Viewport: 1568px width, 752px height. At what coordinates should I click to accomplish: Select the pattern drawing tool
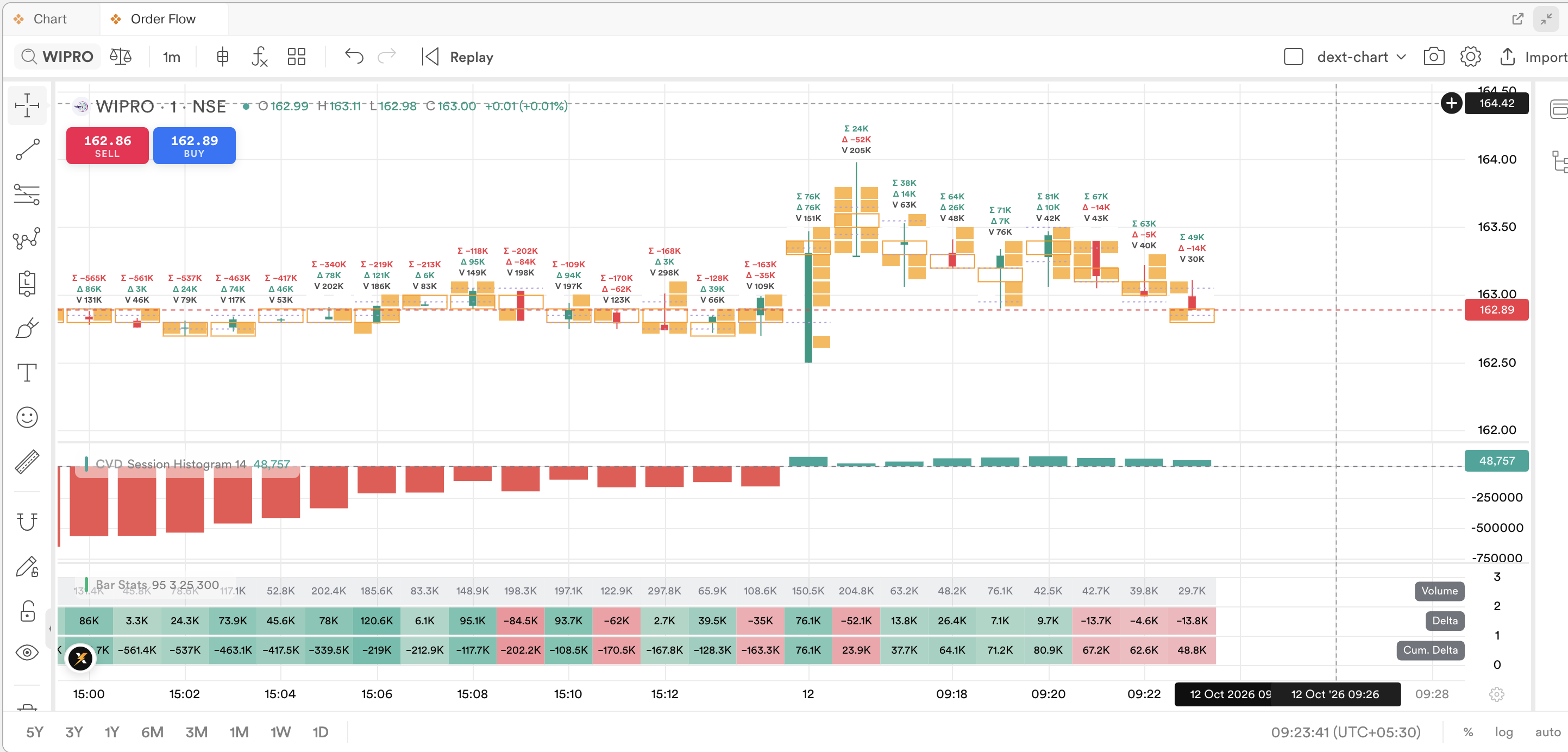[27, 239]
